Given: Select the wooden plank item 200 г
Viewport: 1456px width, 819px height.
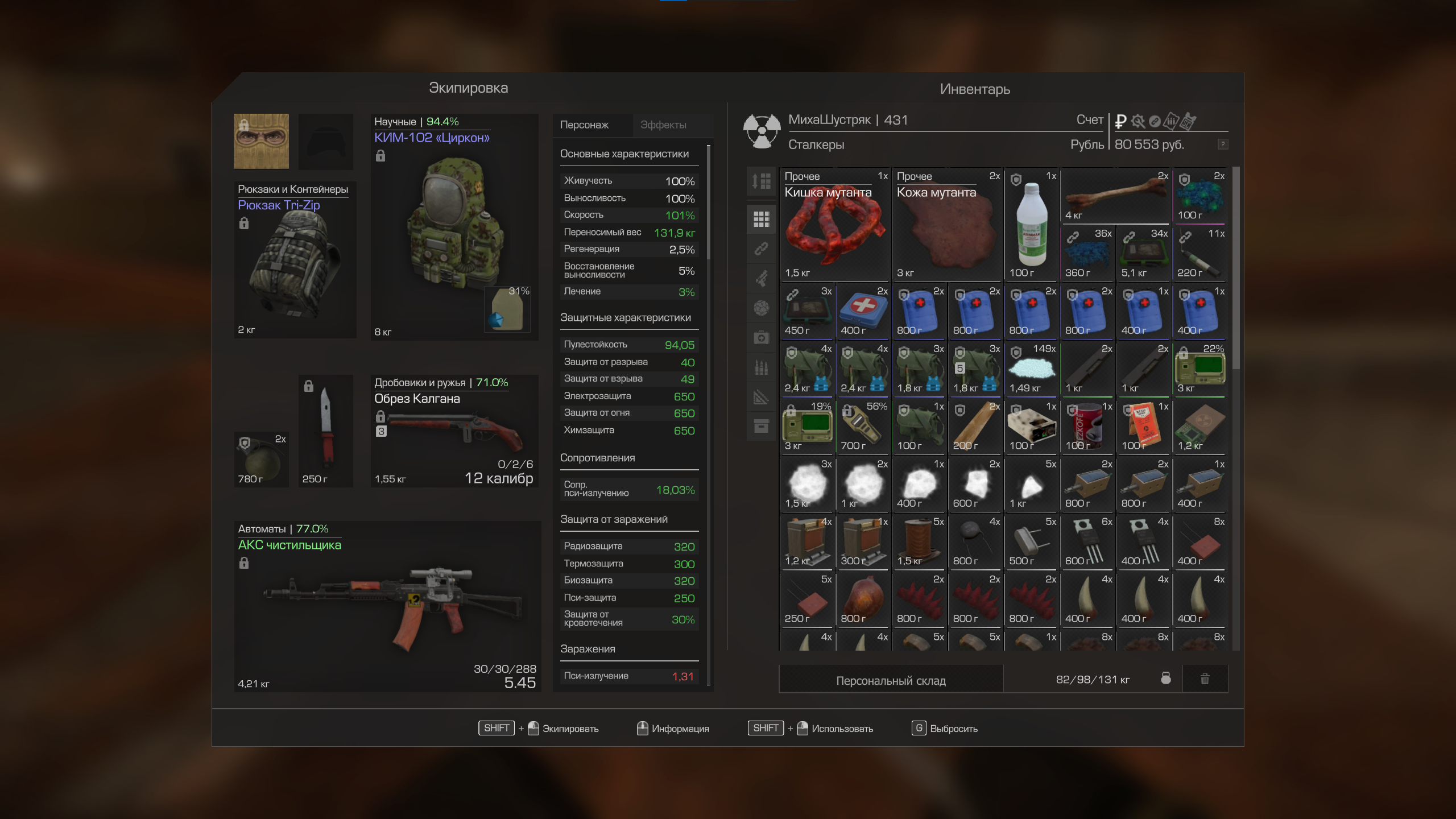Looking at the screenshot, I should tap(975, 426).
